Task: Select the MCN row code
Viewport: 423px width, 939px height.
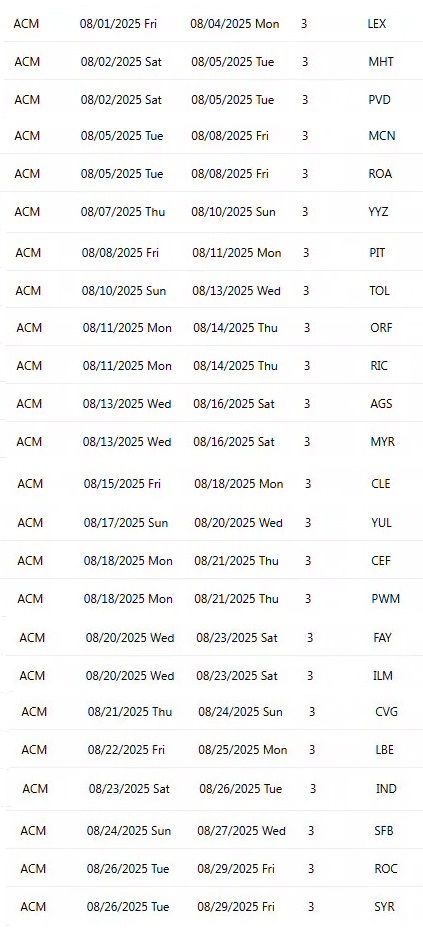Action: point(382,136)
